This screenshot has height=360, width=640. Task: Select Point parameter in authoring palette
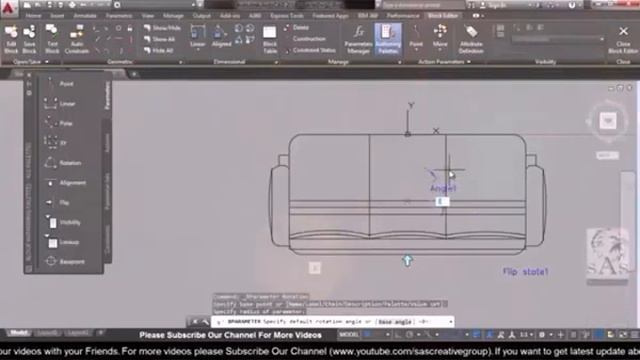[59, 84]
